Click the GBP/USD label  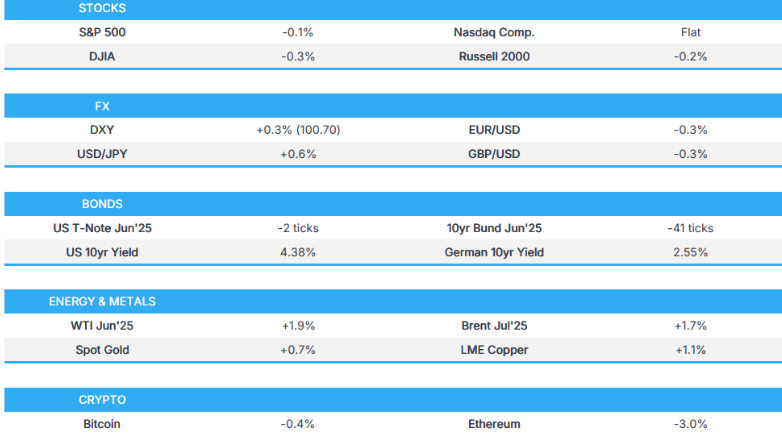[494, 154]
